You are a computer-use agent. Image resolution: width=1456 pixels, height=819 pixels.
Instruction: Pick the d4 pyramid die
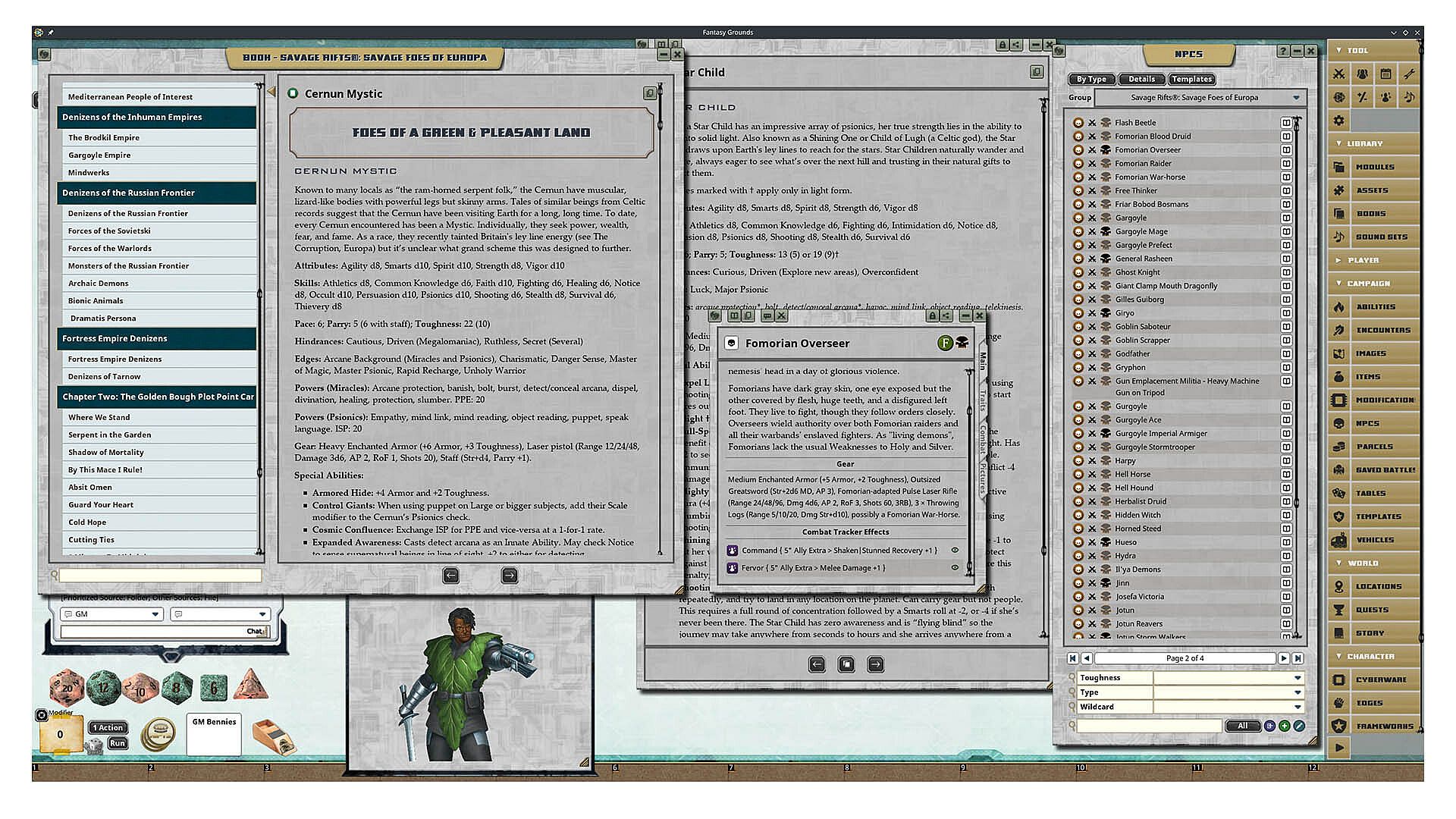pyautogui.click(x=251, y=685)
